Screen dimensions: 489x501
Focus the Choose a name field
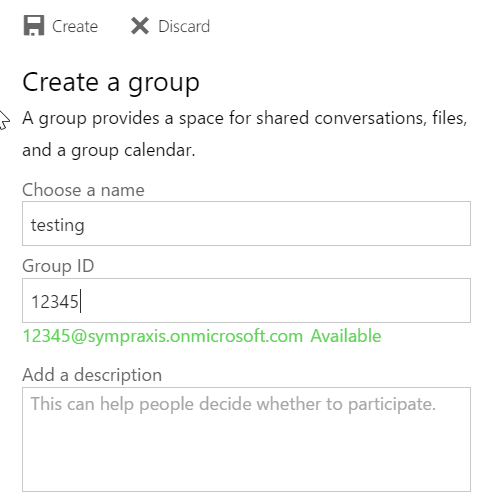[x=246, y=223]
